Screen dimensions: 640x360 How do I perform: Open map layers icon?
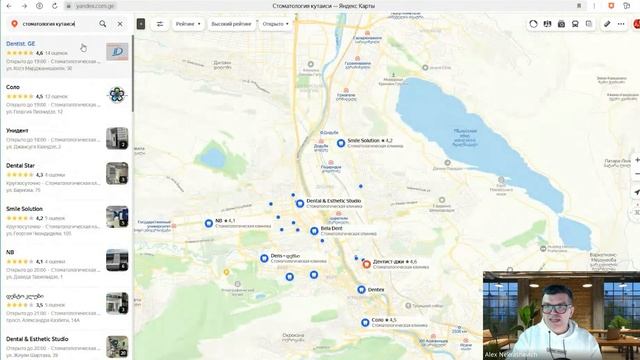tap(547, 24)
